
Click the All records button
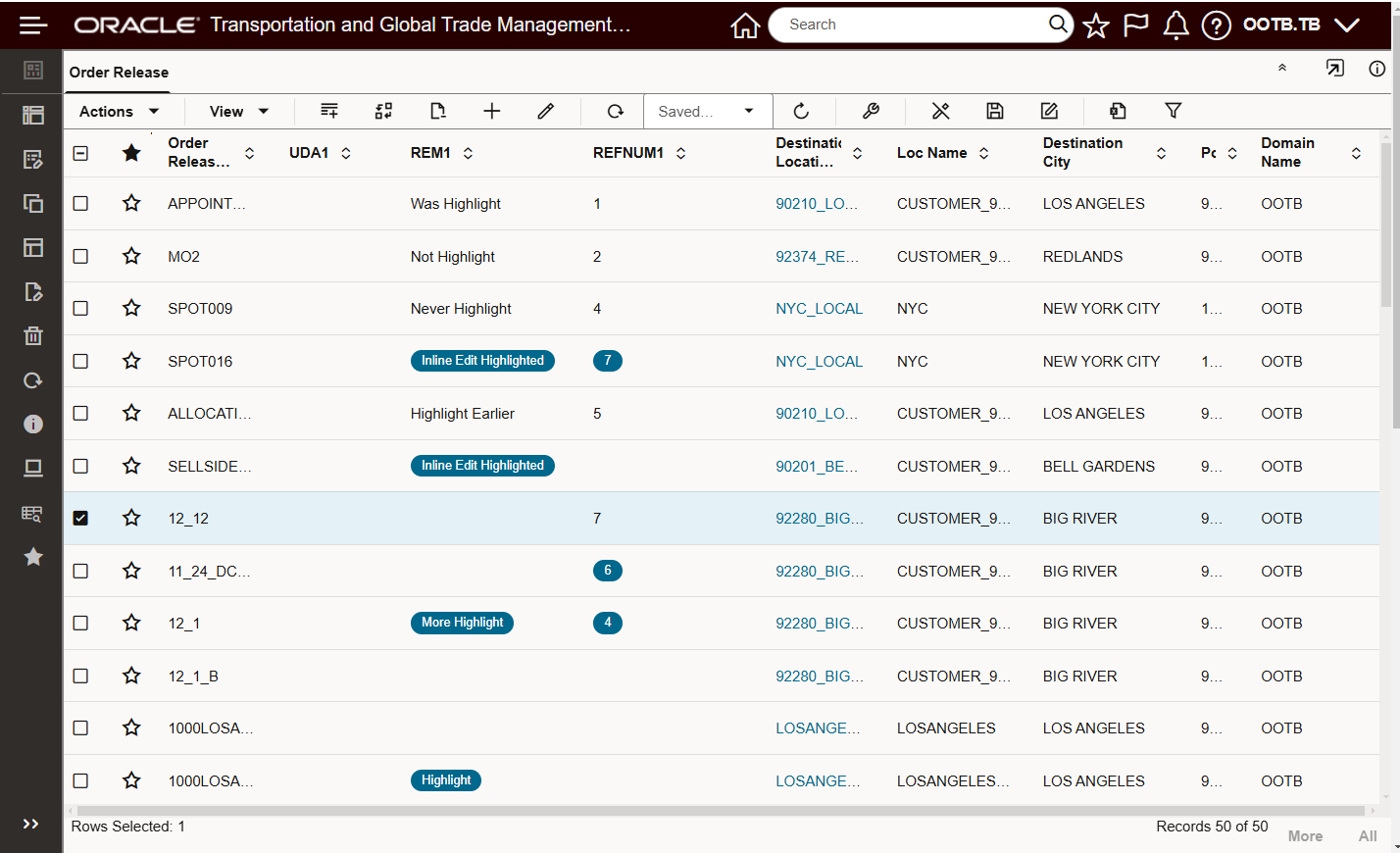tap(1368, 835)
